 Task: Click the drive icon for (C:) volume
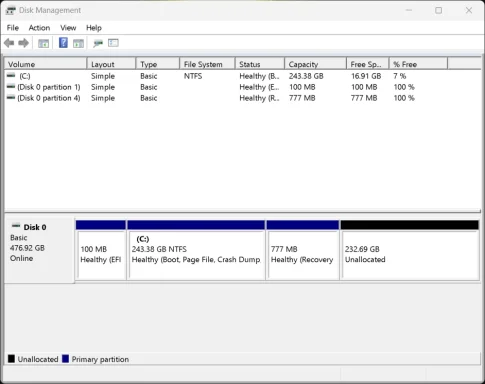click(11, 76)
